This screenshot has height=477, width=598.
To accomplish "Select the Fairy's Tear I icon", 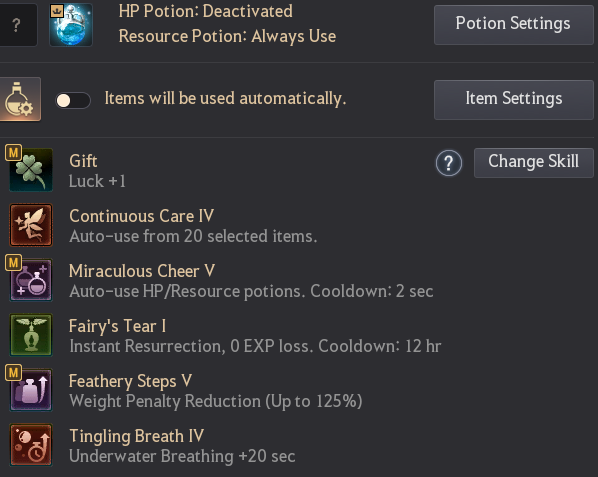I will 31,335.
